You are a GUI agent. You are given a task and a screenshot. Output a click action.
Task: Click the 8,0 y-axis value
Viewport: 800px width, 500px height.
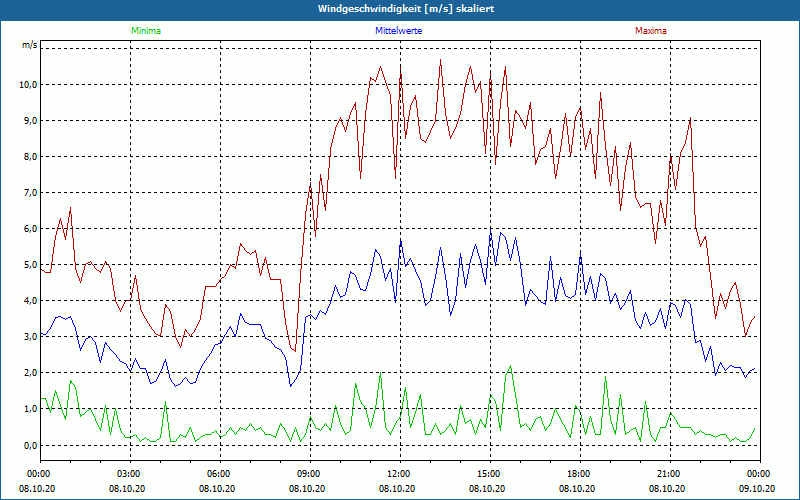click(x=30, y=157)
